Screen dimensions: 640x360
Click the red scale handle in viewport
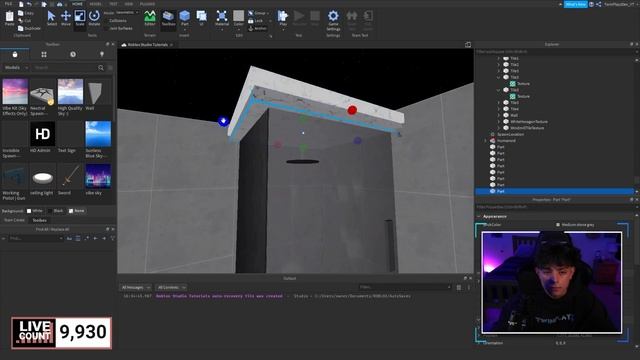[352, 110]
